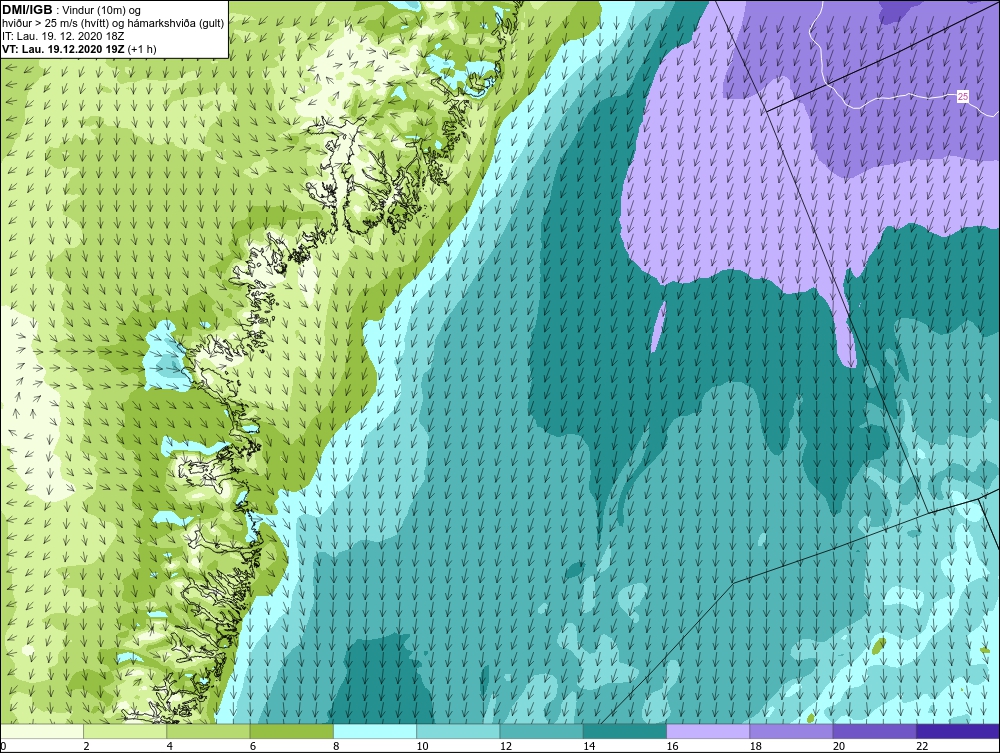
Task: Click the 16–18 m/s light lavender legend swatch
Action: click(709, 731)
